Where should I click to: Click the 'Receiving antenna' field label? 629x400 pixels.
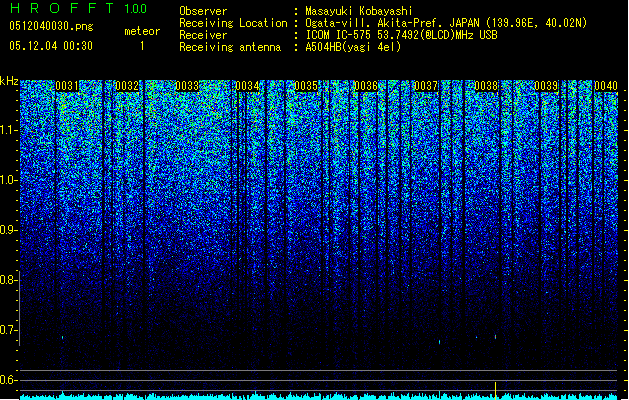coord(230,47)
